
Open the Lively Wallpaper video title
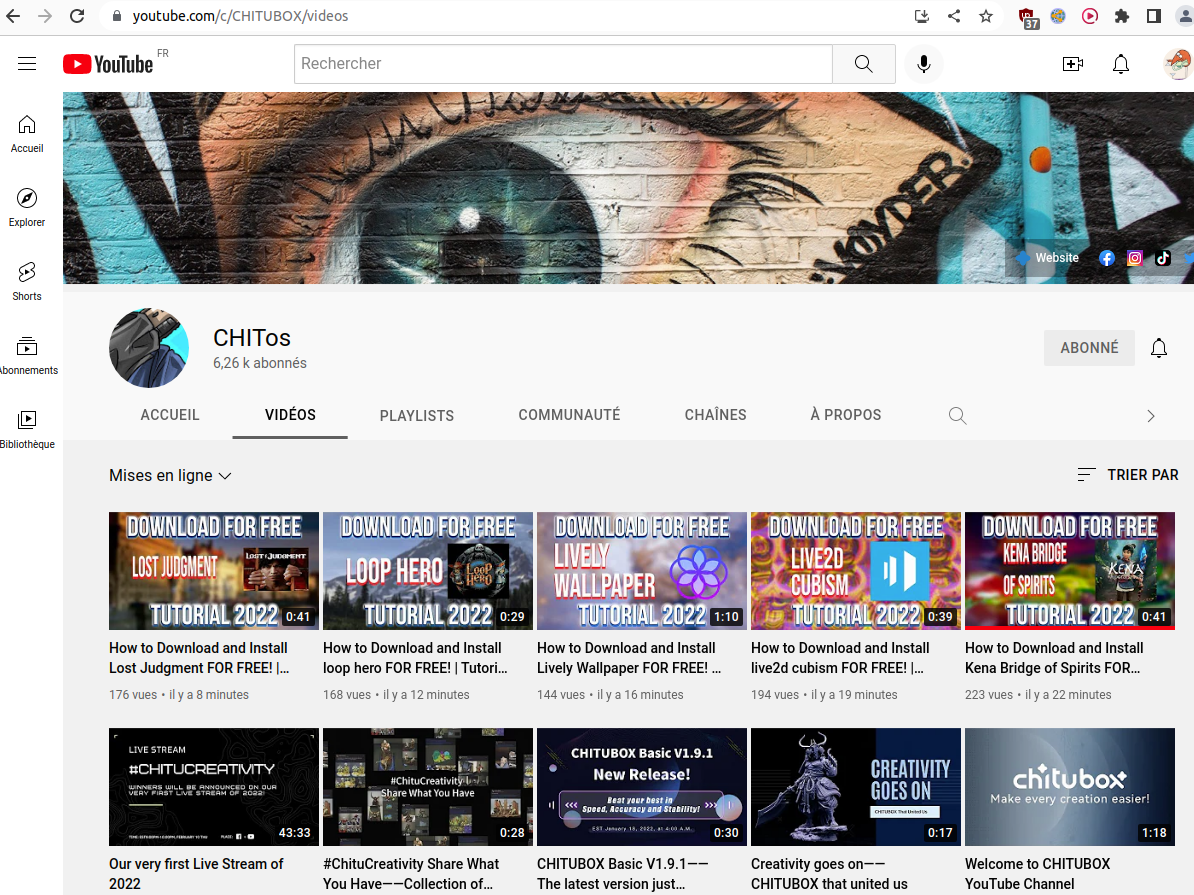coord(629,657)
